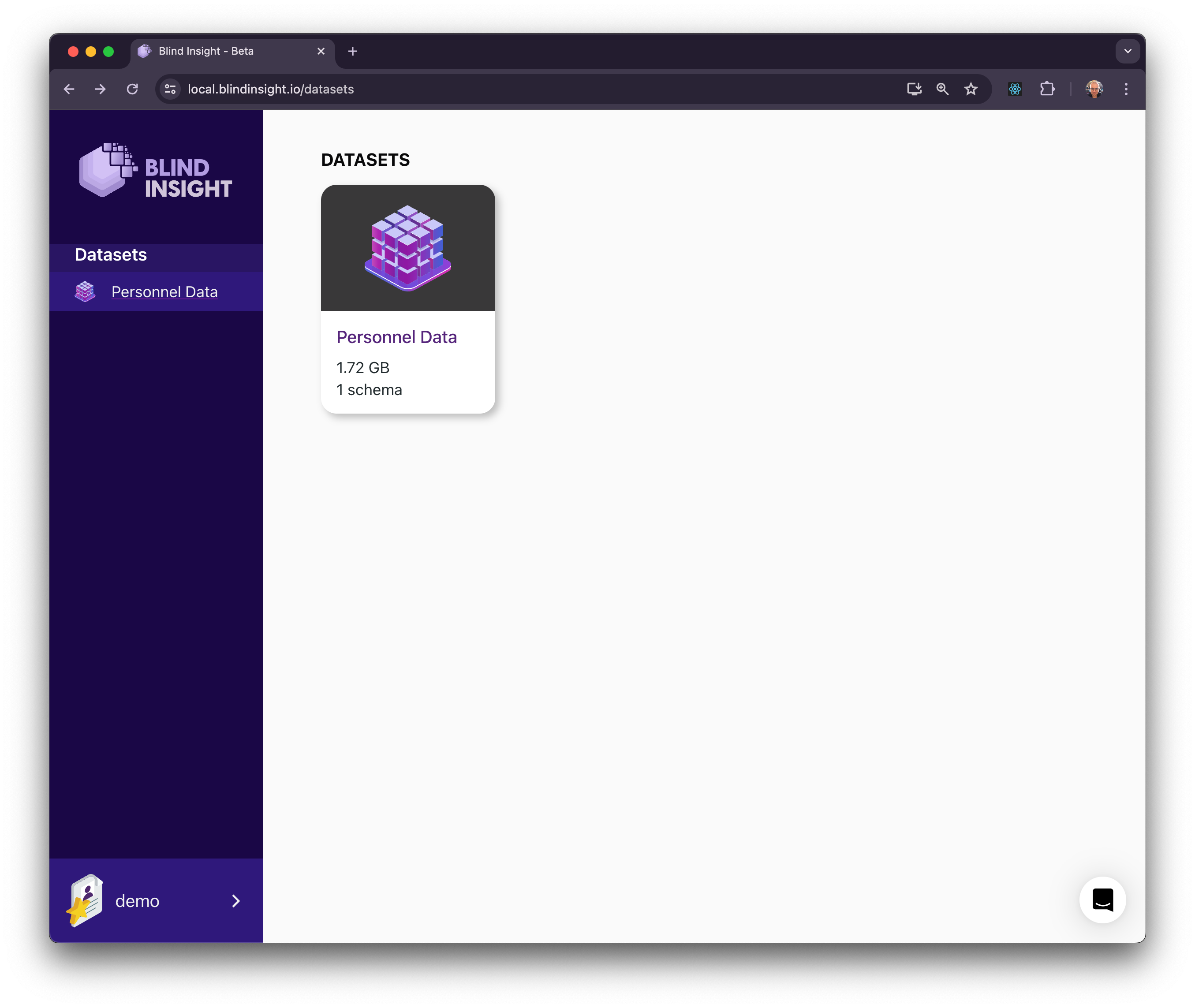Click the install app icon in address bar

(x=914, y=89)
